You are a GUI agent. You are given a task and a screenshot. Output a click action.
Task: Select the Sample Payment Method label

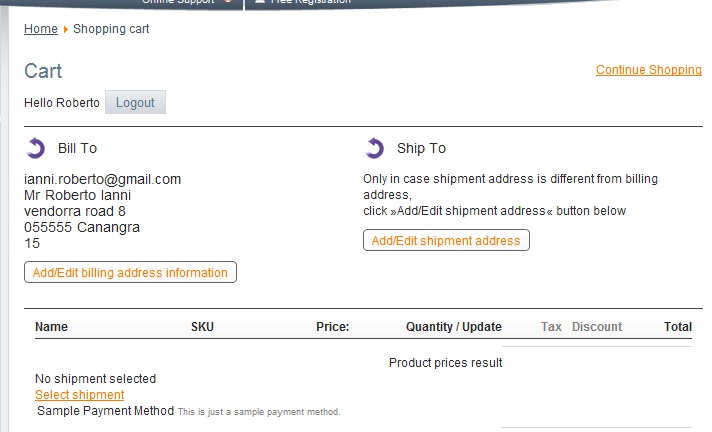coord(105,411)
